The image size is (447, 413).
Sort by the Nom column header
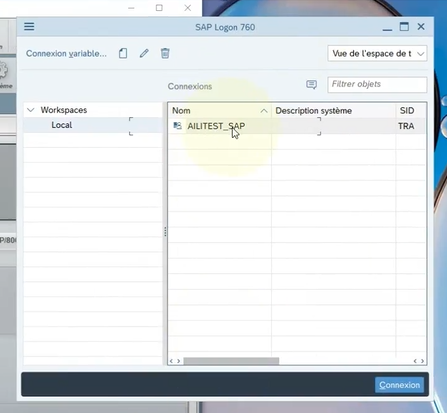tap(220, 111)
